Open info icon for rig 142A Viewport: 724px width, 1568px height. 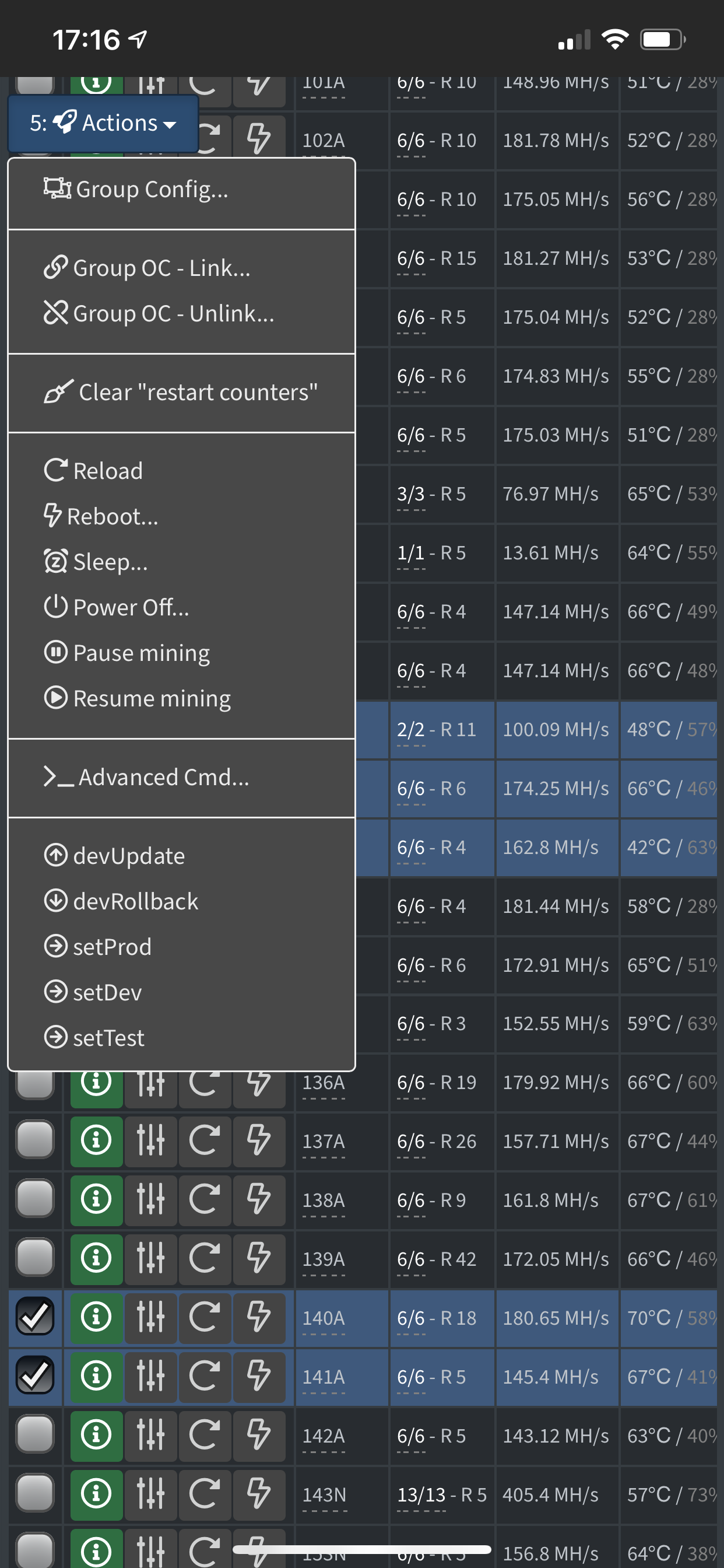pos(96,1436)
